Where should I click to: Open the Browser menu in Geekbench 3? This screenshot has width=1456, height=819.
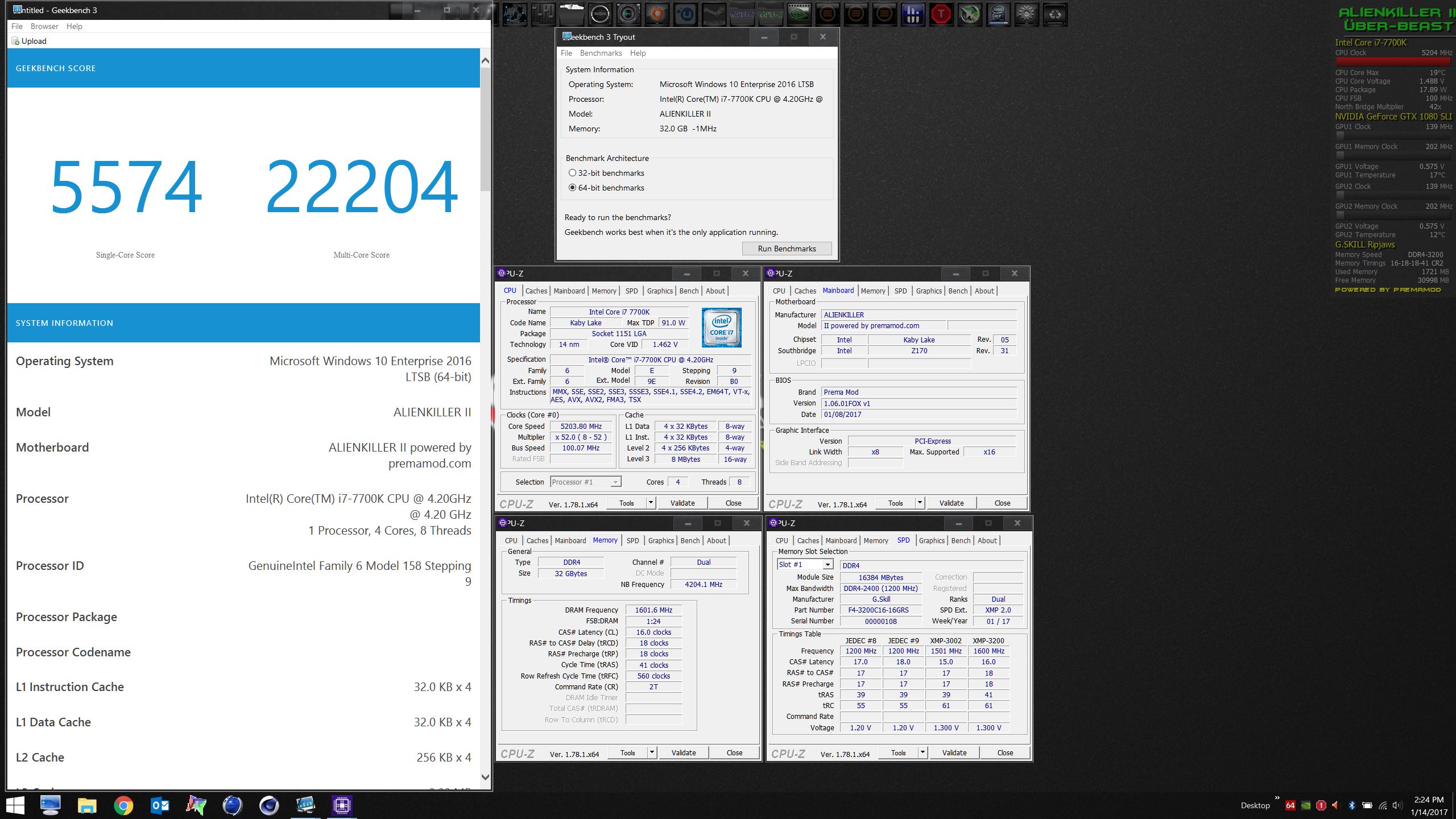pyautogui.click(x=44, y=26)
